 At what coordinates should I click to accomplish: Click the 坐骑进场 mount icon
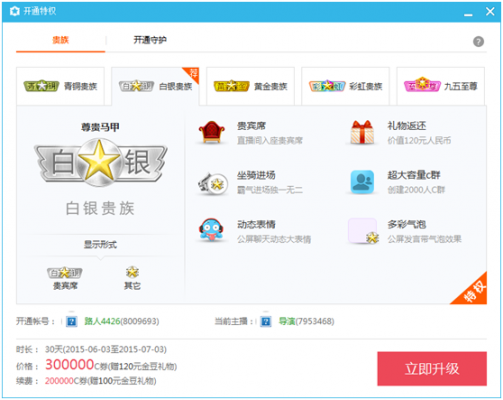coord(213,183)
